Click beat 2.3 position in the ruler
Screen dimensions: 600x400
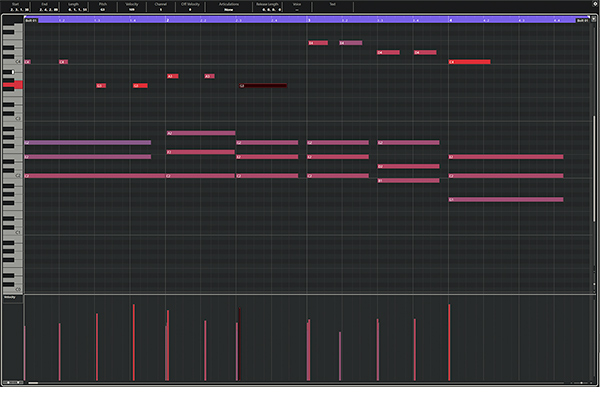[x=239, y=20]
